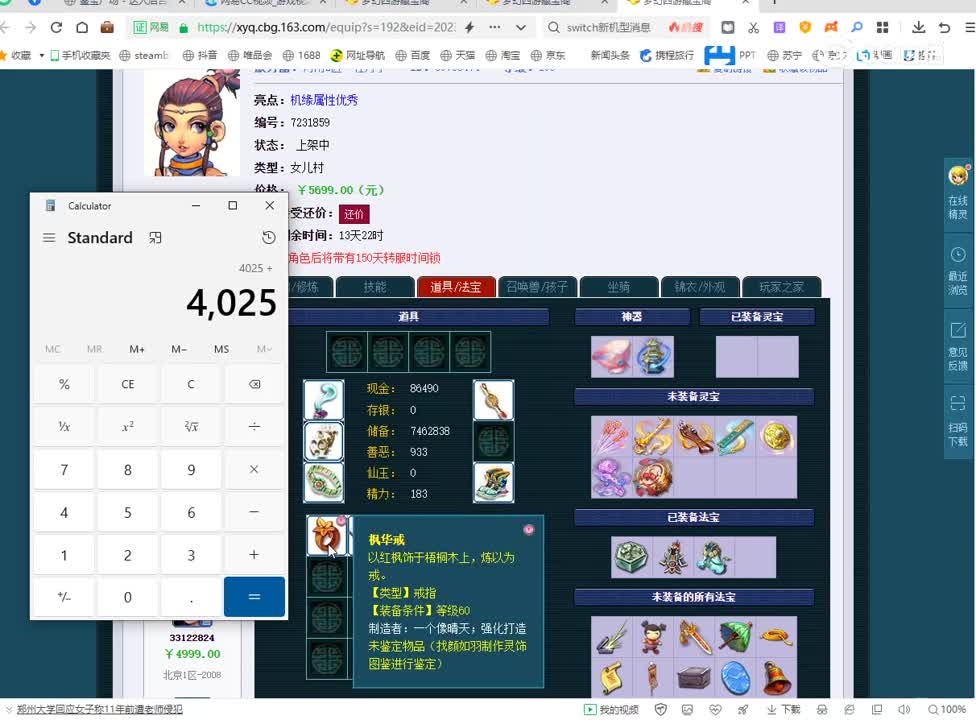The height and width of the screenshot is (720, 976).
Task: Click the pink shell 神器 icon
Action: [x=612, y=357]
